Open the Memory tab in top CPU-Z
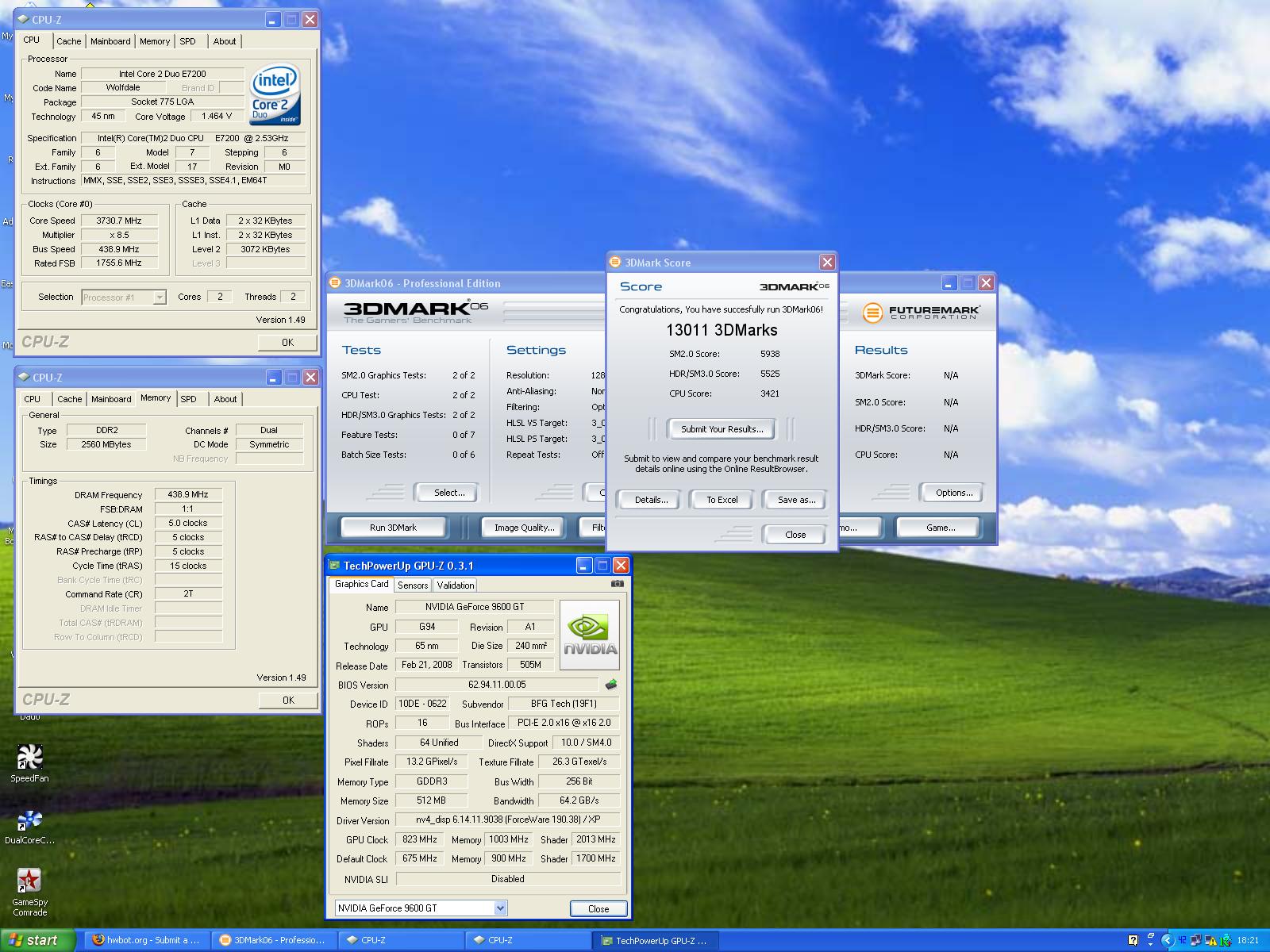Screen dimensions: 1270x952 click(x=155, y=41)
